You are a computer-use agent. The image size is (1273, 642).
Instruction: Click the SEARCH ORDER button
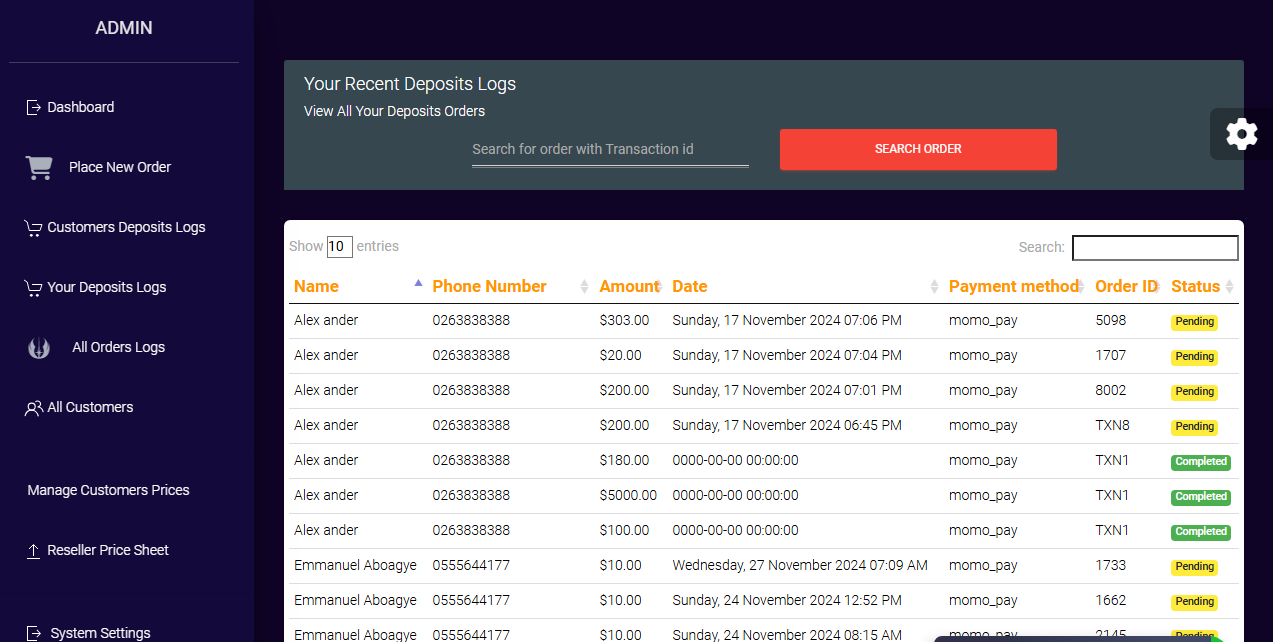point(918,149)
